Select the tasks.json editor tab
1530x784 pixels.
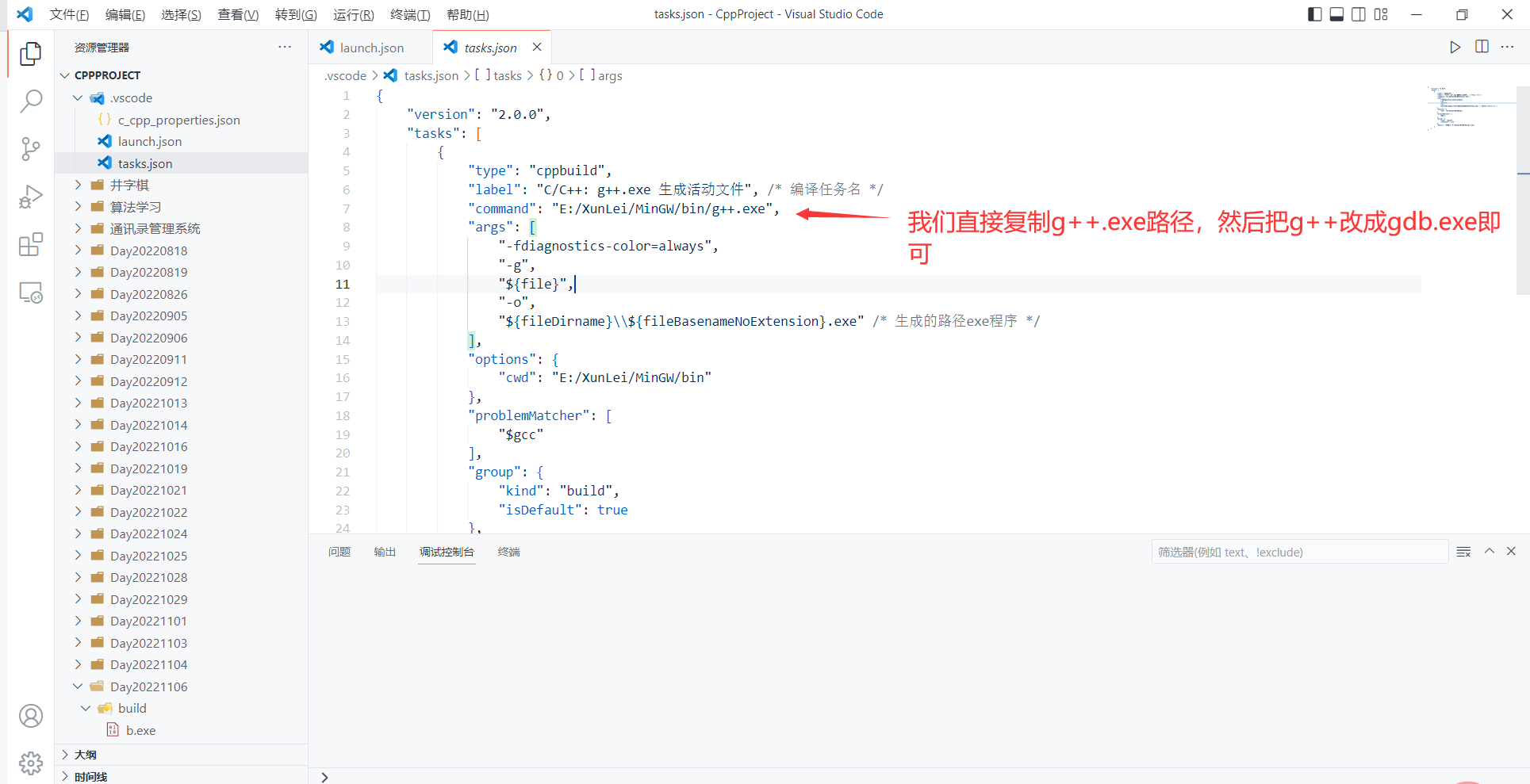490,48
